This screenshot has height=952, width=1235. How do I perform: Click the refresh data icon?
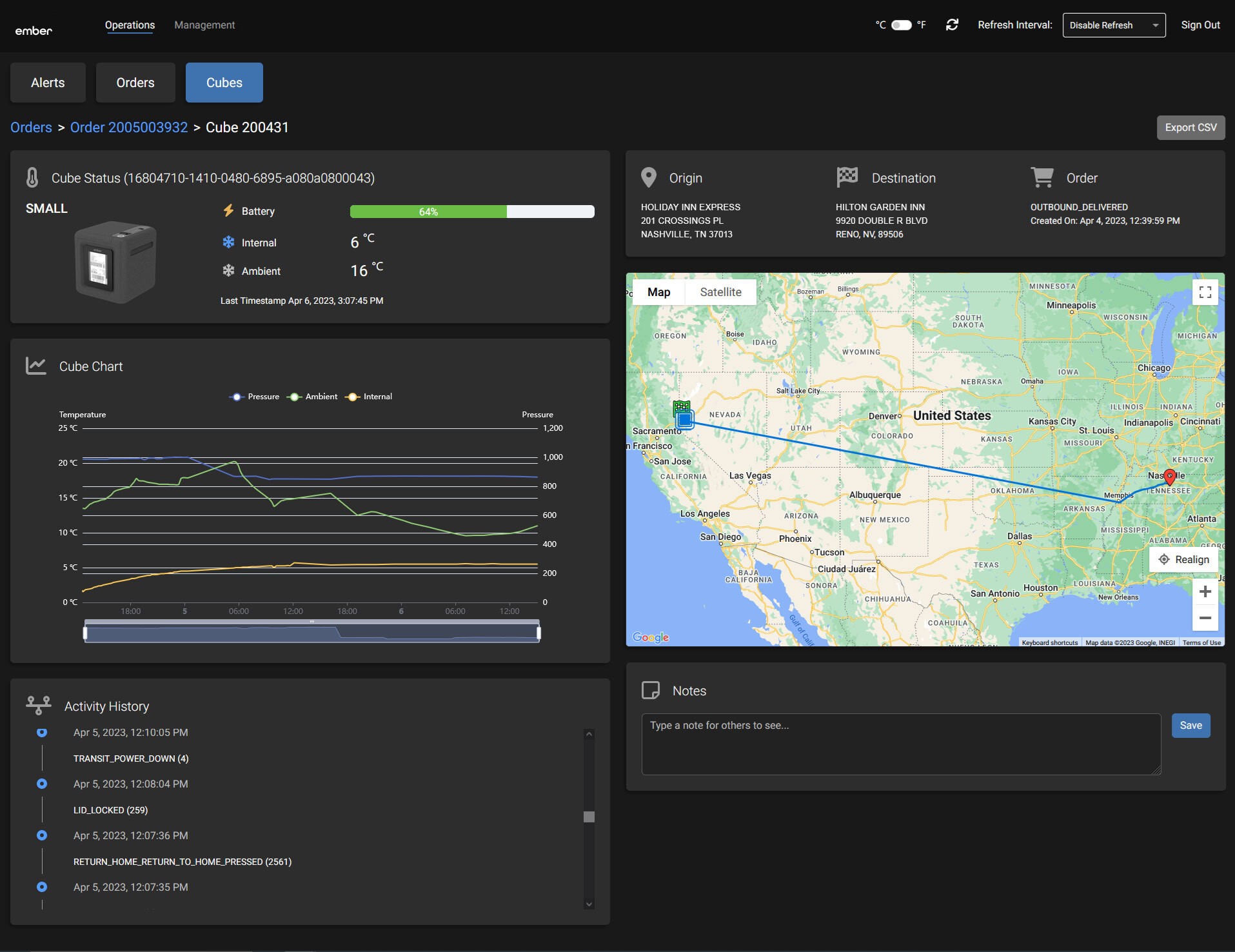(x=952, y=25)
